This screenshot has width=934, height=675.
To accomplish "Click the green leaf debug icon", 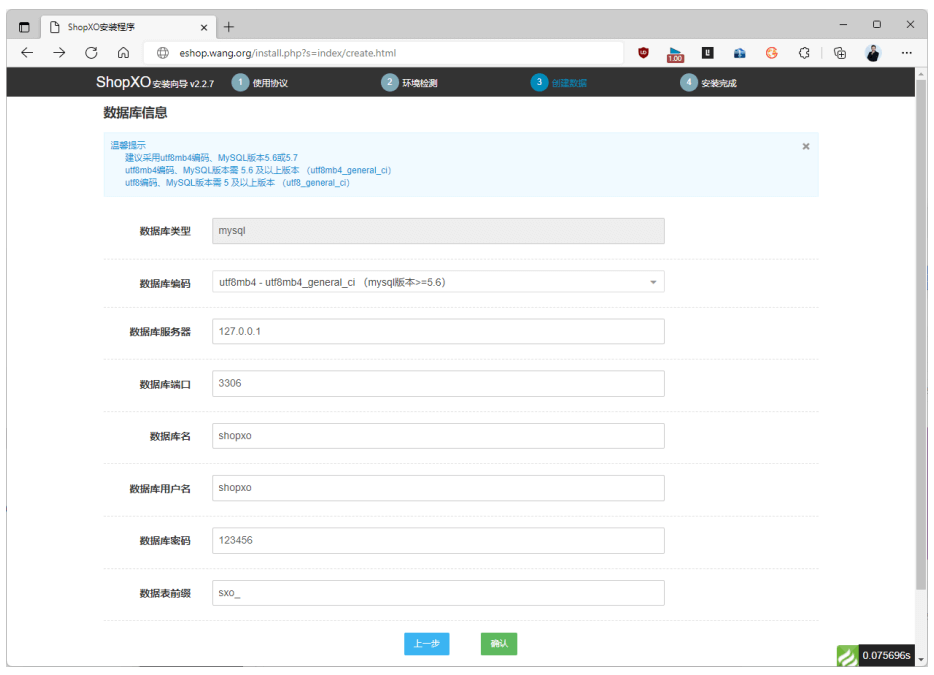I will (847, 656).
